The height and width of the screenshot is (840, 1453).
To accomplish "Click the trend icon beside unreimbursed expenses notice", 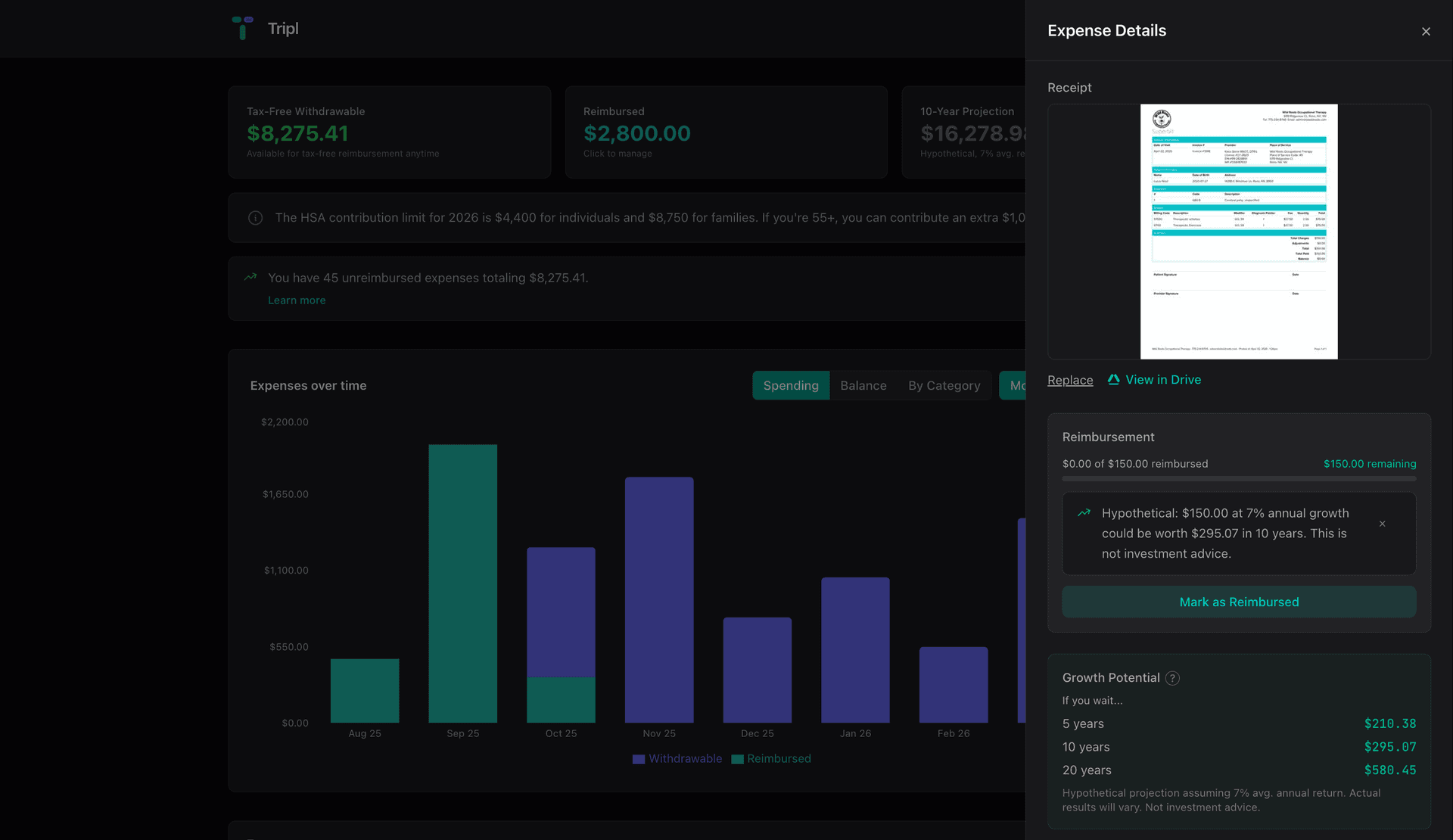I will (250, 277).
